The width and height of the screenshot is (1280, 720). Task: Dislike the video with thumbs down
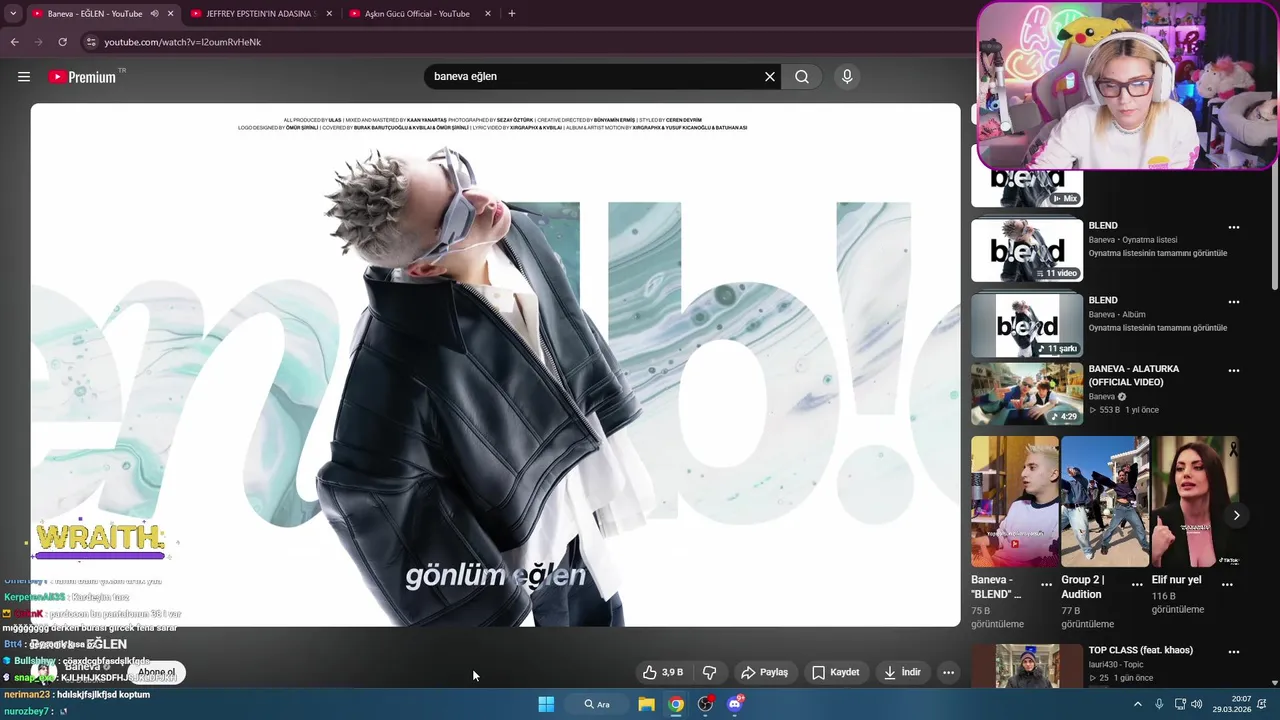[710, 672]
